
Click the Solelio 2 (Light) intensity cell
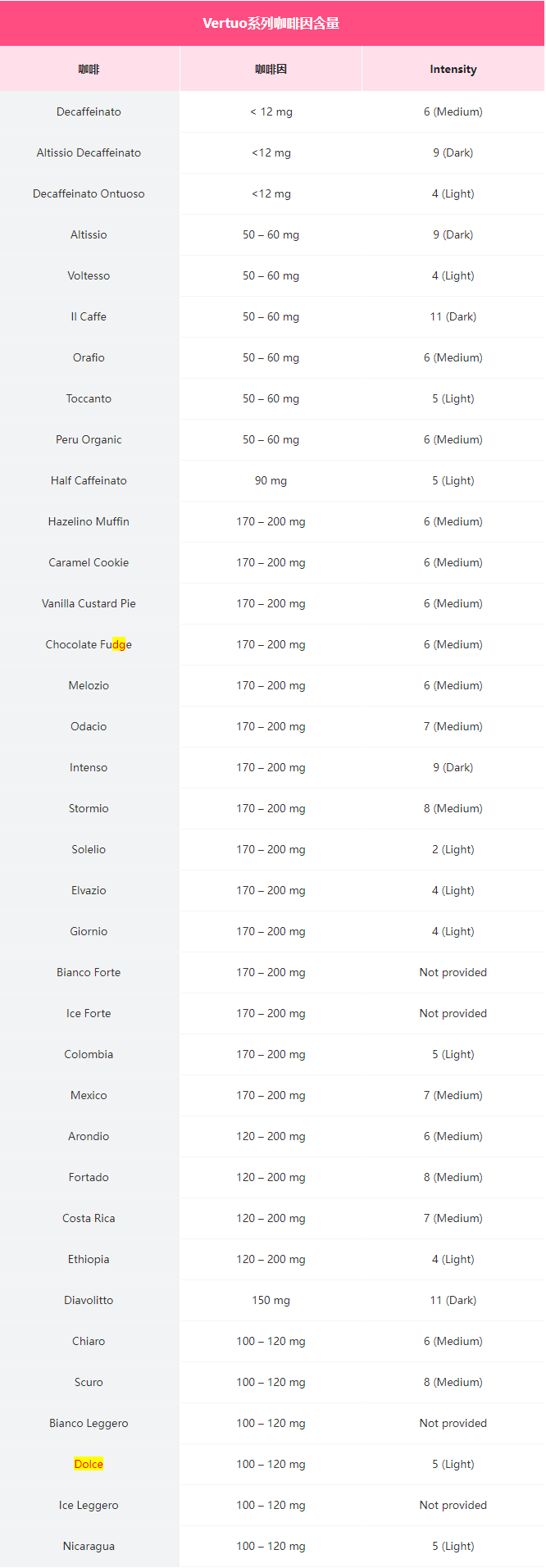(x=453, y=849)
